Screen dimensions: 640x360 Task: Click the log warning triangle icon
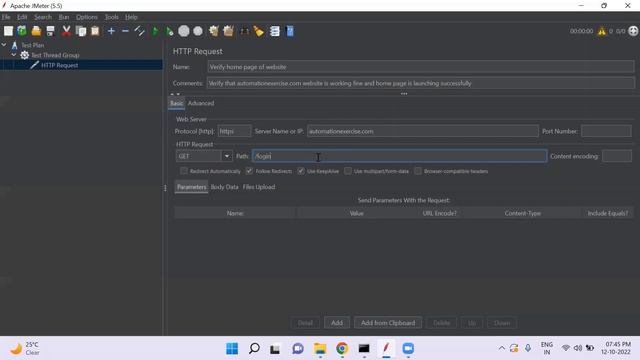(x=602, y=31)
